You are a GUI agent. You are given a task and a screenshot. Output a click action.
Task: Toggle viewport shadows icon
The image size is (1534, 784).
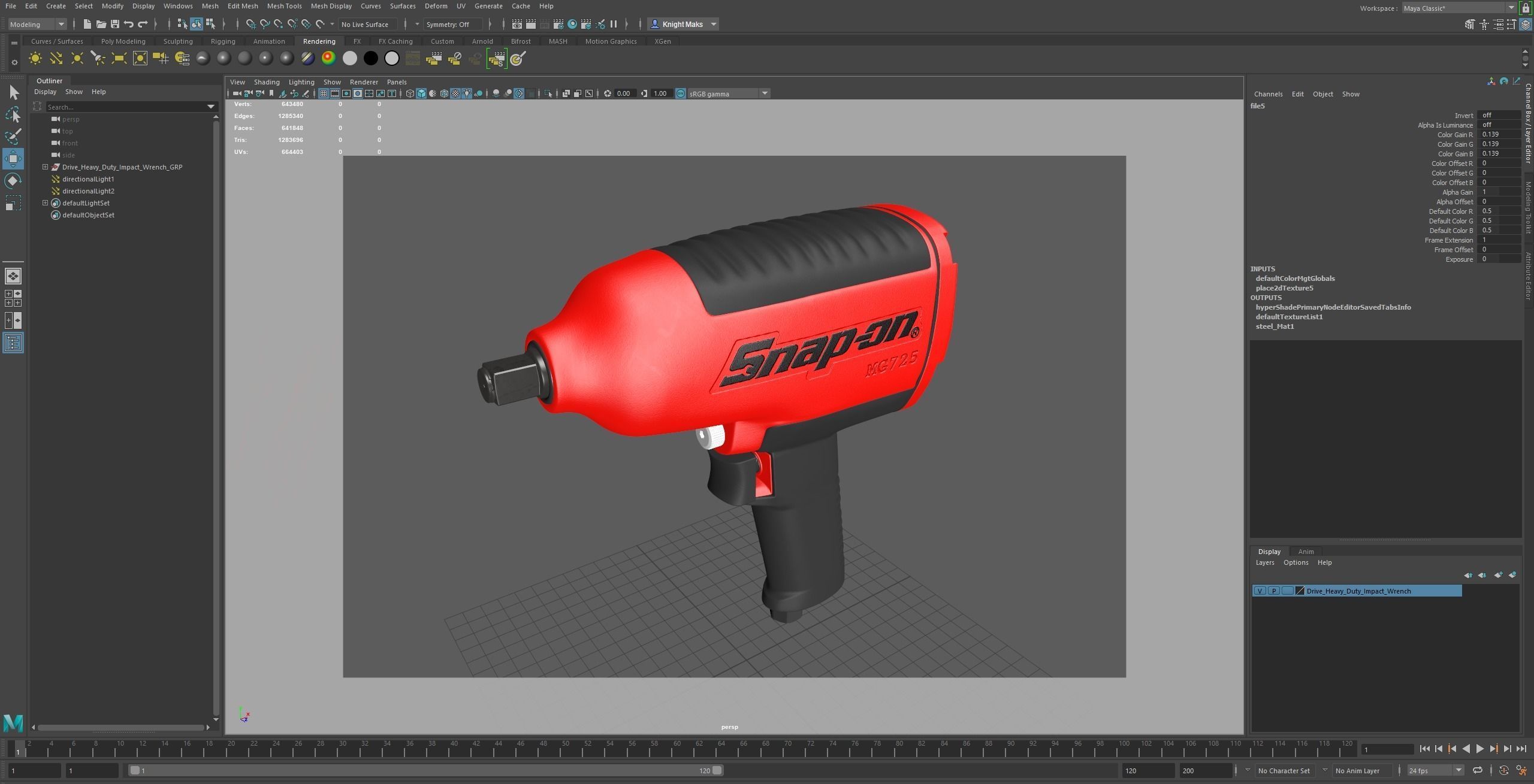pyautogui.click(x=478, y=93)
